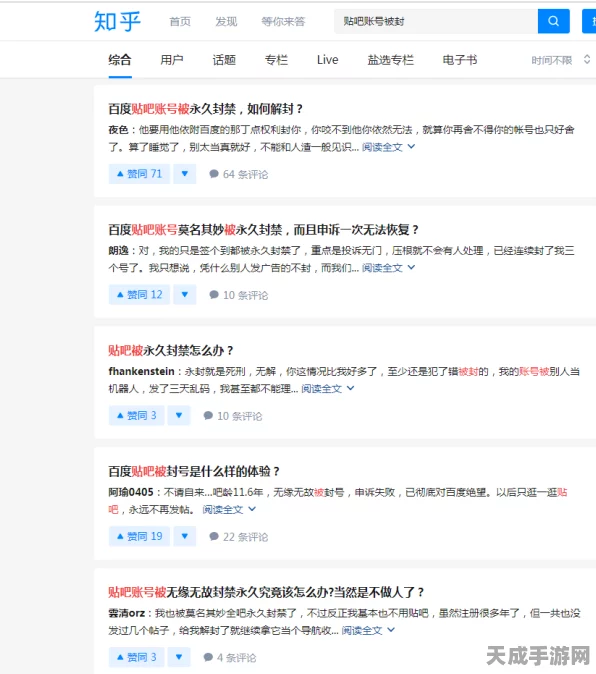This screenshot has width=596, height=674.
Task: Expand fhankenstein answer via 阅读全文
Action: 327,389
